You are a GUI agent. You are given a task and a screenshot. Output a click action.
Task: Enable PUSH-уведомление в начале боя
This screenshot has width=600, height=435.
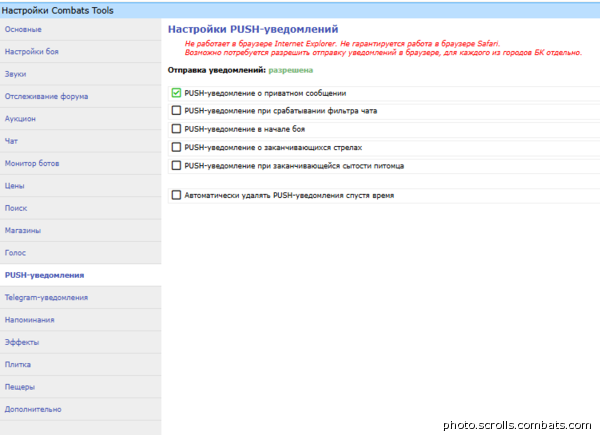tap(177, 128)
